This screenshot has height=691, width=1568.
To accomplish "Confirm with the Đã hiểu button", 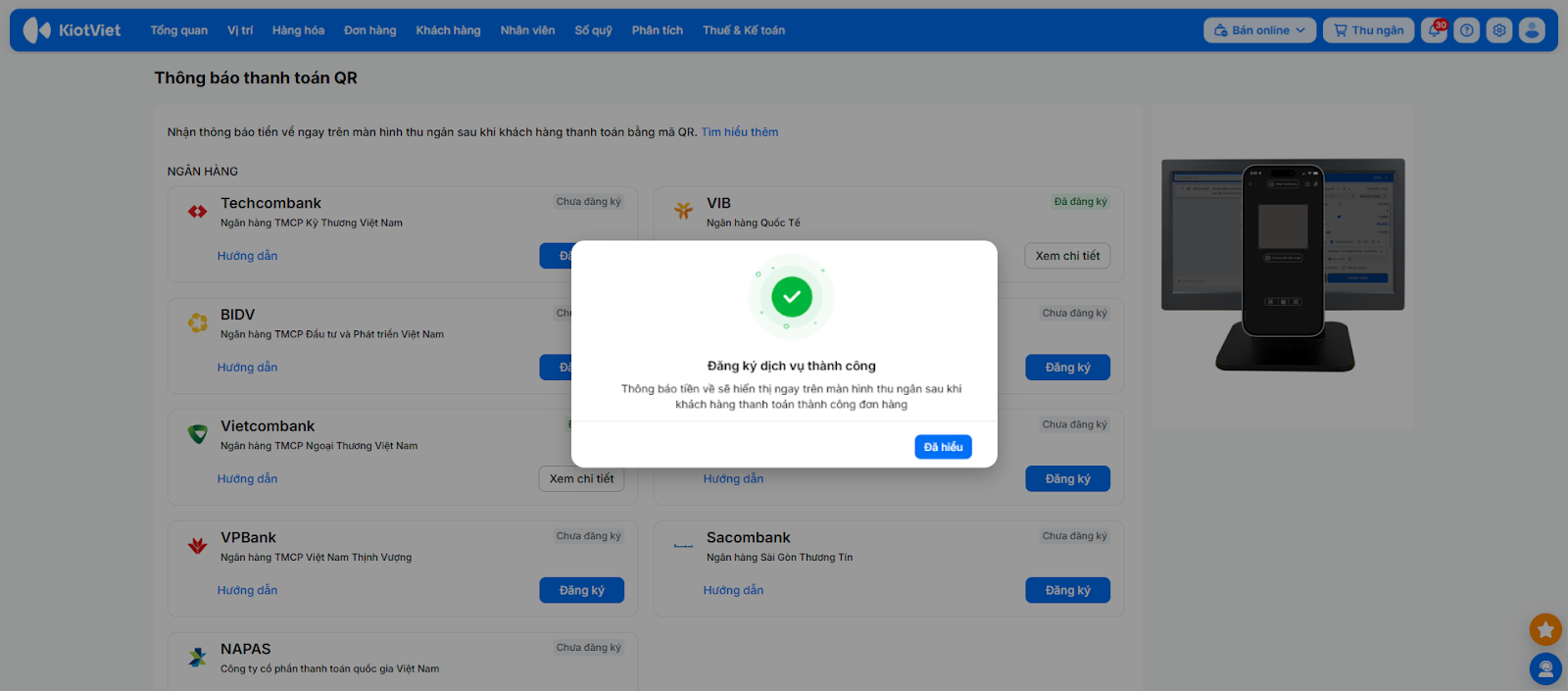I will coord(943,447).
